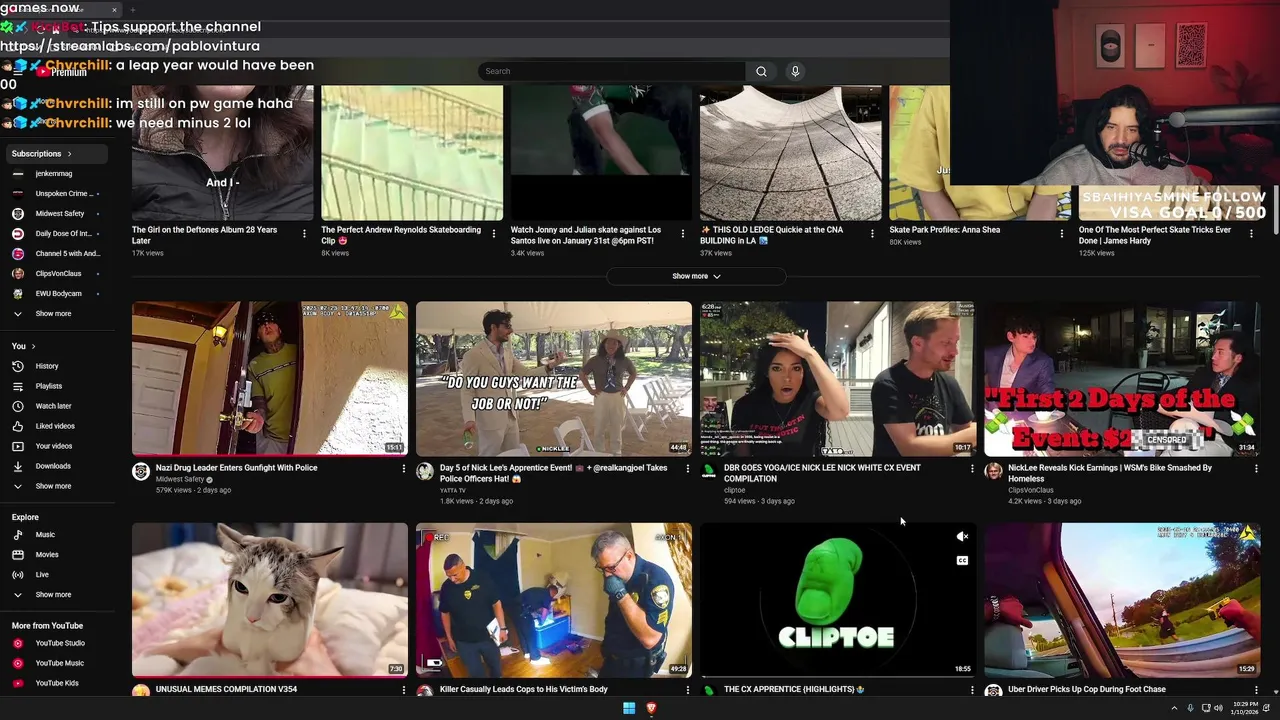
Task: Open YouTube Studio
Action: pyautogui.click(x=60, y=643)
